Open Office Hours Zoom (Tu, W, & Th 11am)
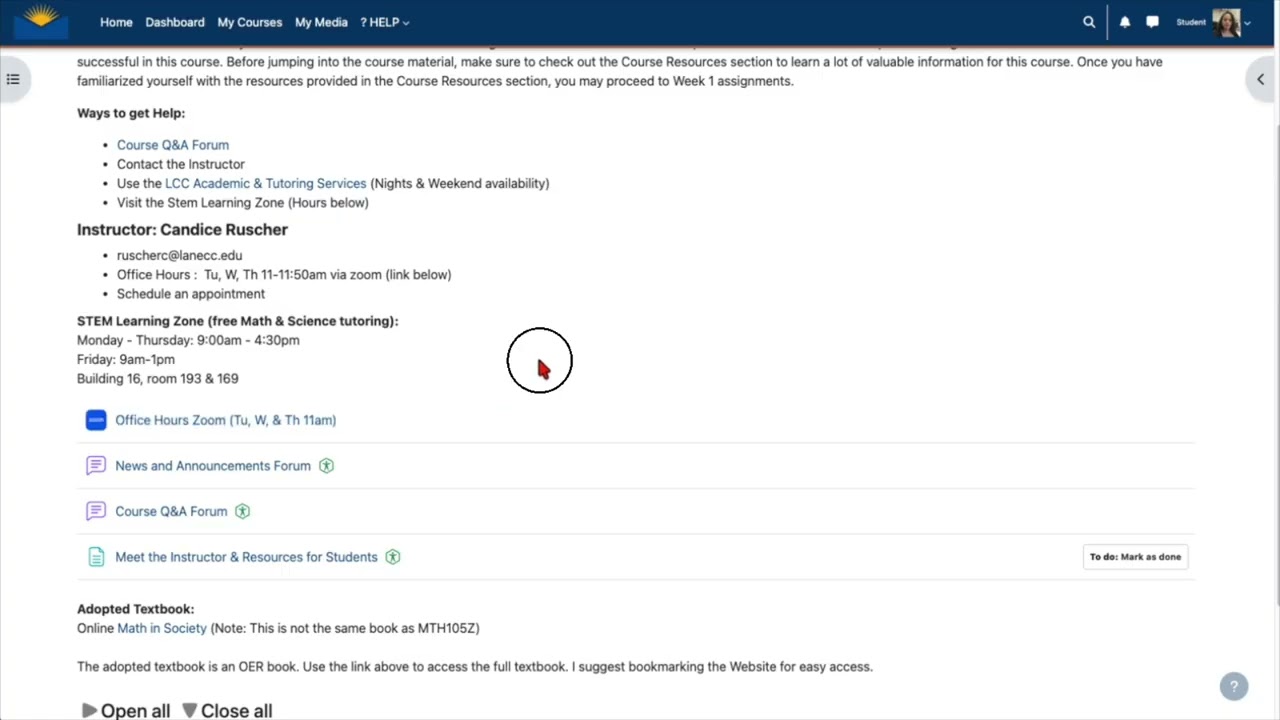The width and height of the screenshot is (1280, 720). coord(225,420)
